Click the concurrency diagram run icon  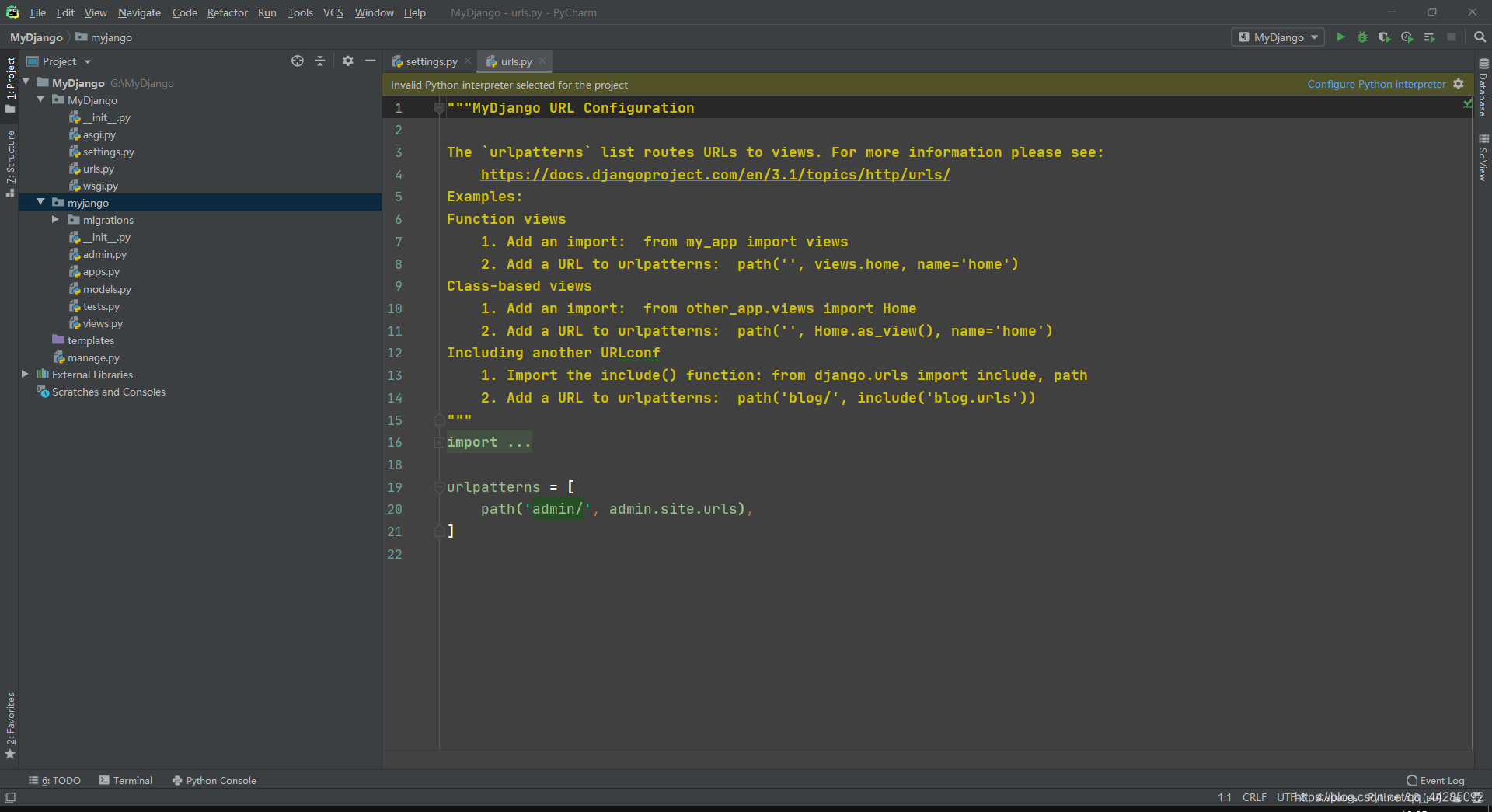[x=1429, y=37]
